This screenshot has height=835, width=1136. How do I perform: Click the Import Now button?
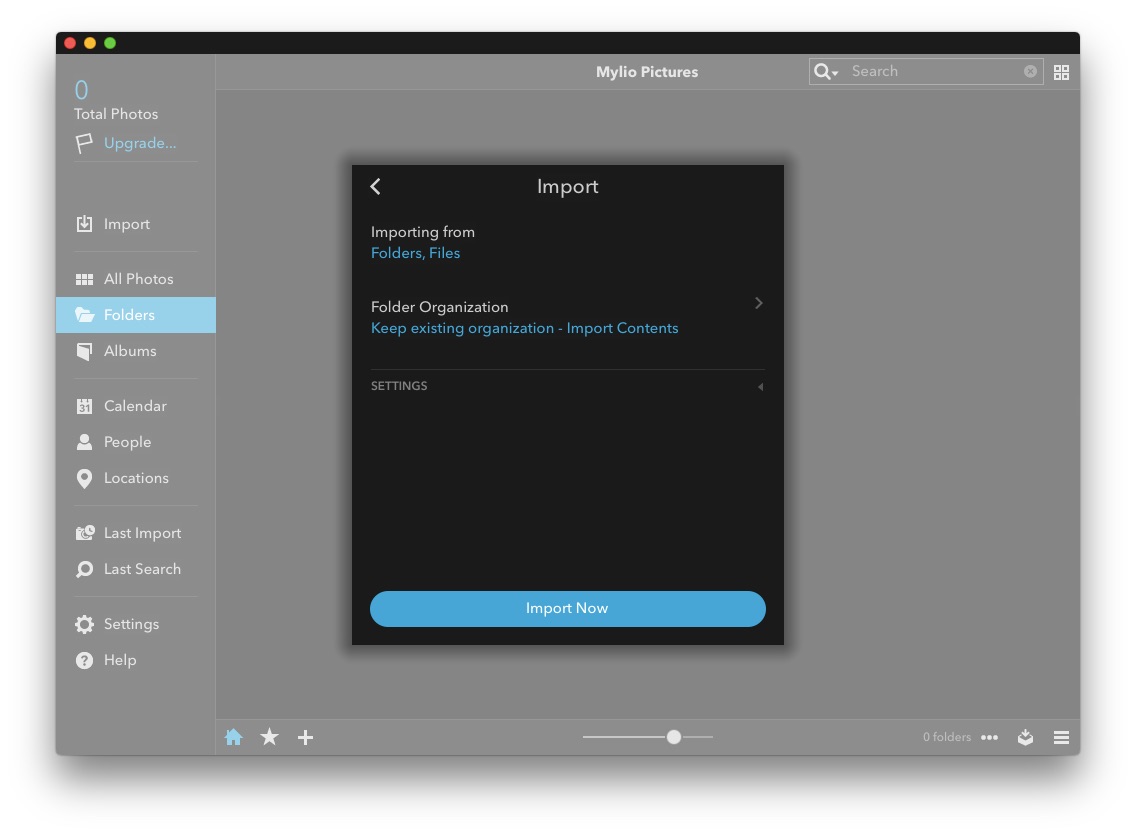(567, 609)
